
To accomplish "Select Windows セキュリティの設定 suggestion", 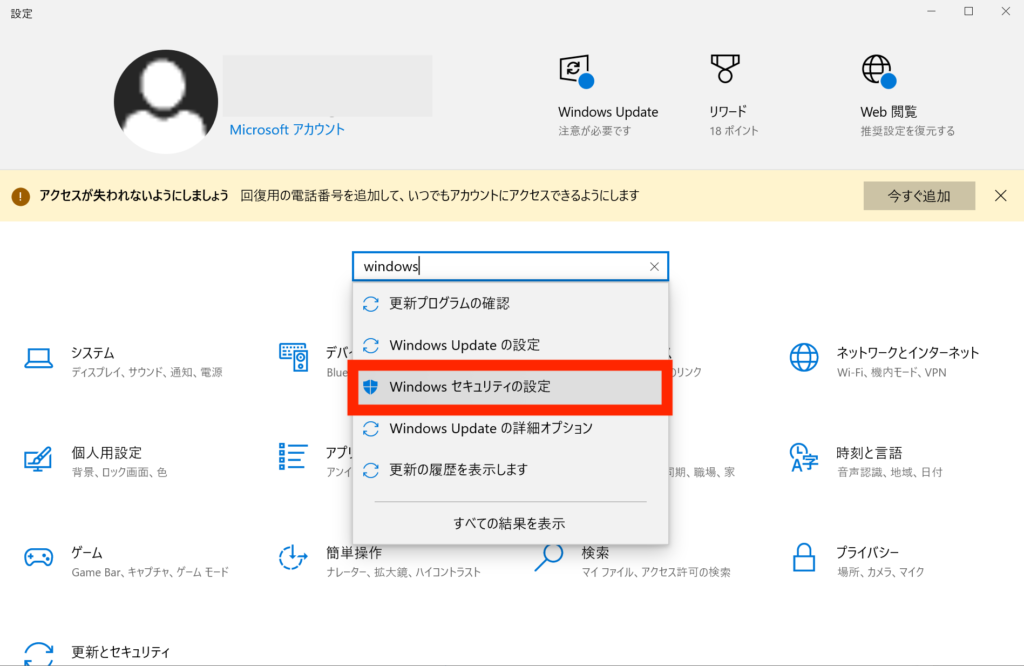I will click(x=511, y=387).
